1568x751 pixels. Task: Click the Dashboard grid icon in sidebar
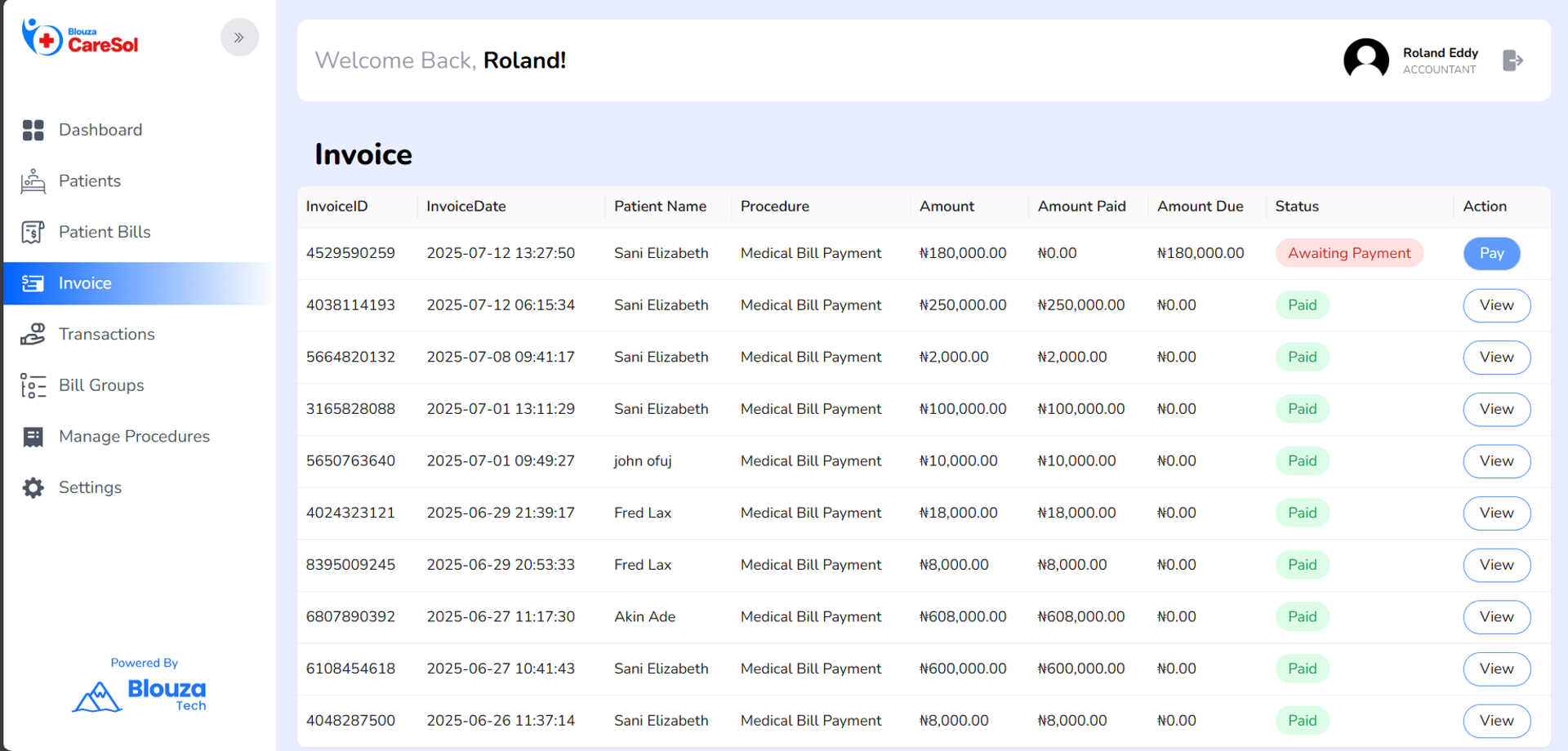(33, 131)
